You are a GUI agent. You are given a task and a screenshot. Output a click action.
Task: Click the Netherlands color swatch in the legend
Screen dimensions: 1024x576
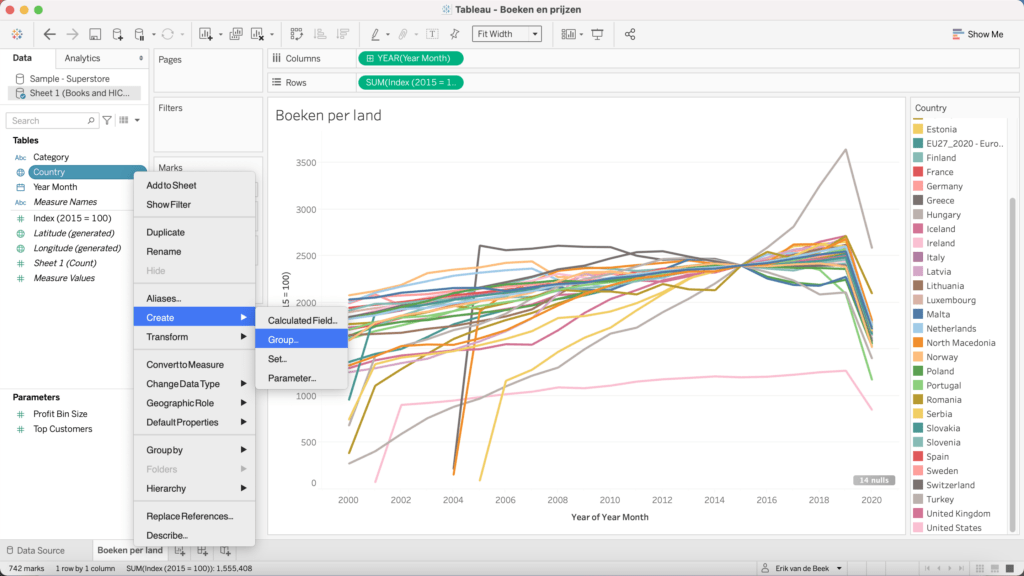pyautogui.click(x=918, y=328)
